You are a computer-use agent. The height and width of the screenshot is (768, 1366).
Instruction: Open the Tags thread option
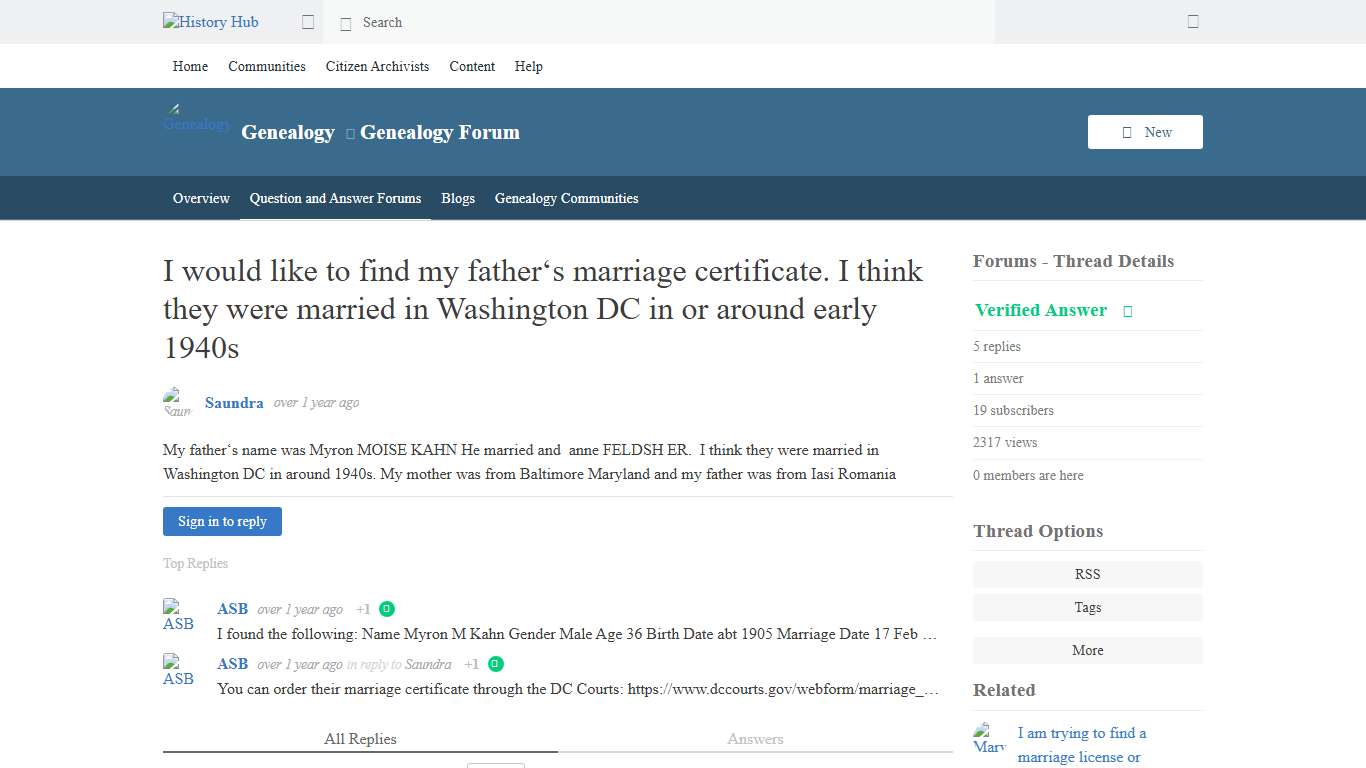tap(1087, 607)
